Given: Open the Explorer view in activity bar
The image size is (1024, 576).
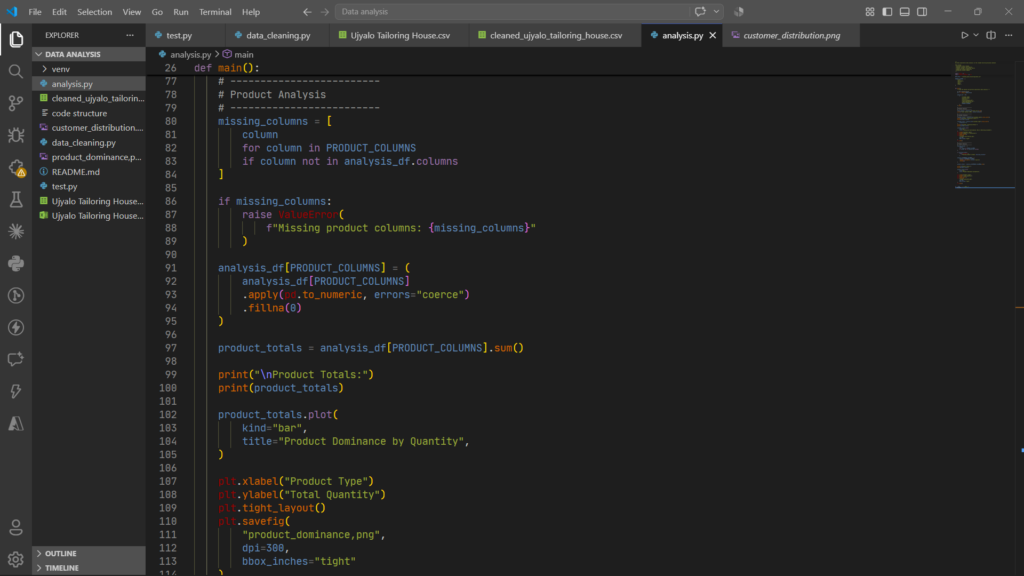Looking at the screenshot, I should [x=16, y=39].
